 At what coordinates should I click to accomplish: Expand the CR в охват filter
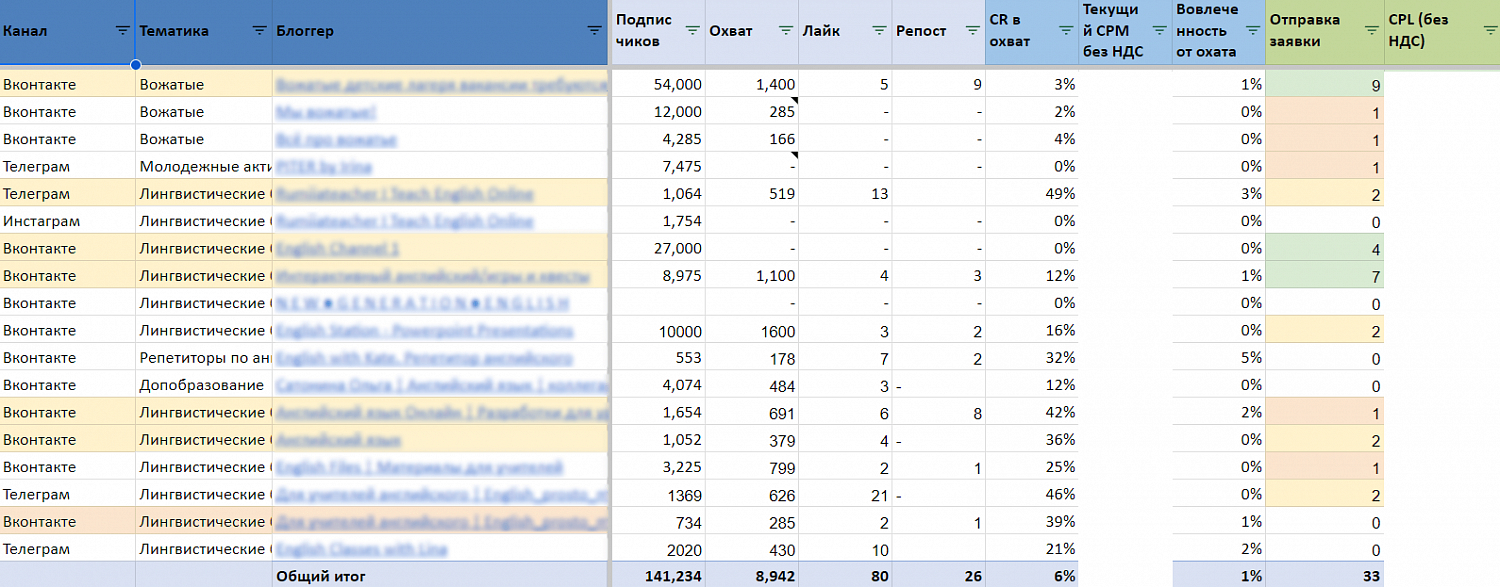(x=1066, y=31)
